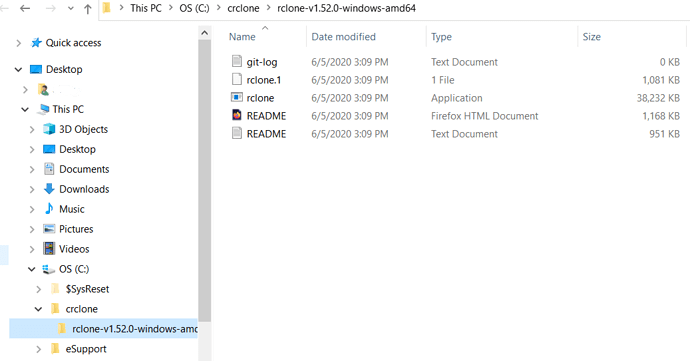Navigate to OS (C:) in breadcrumb

[x=194, y=8]
